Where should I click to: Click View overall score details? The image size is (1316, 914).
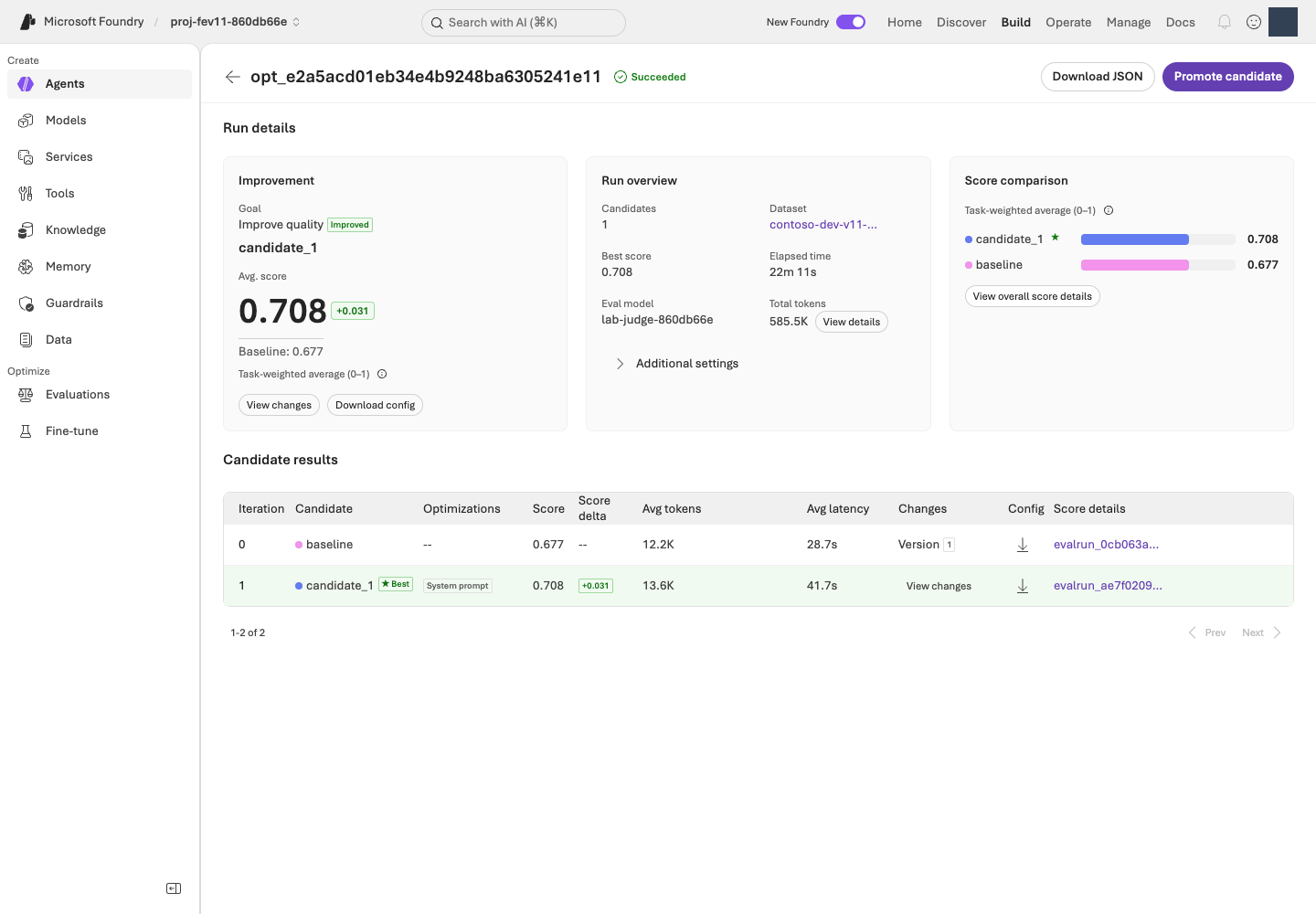(1033, 296)
